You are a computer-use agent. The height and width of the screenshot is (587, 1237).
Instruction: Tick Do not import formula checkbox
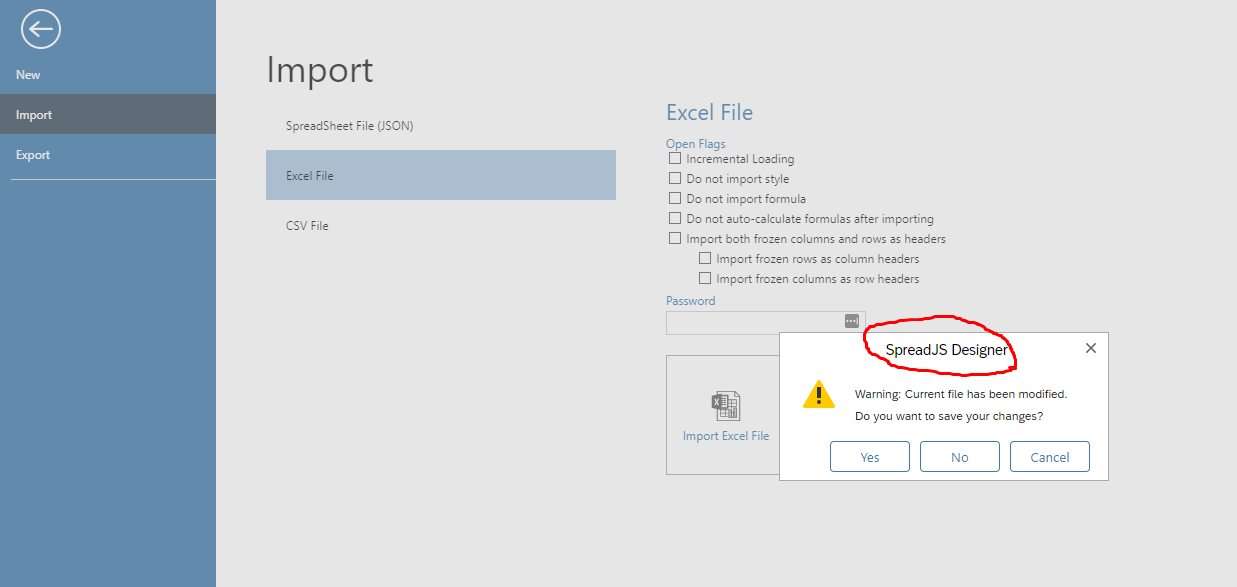click(675, 198)
